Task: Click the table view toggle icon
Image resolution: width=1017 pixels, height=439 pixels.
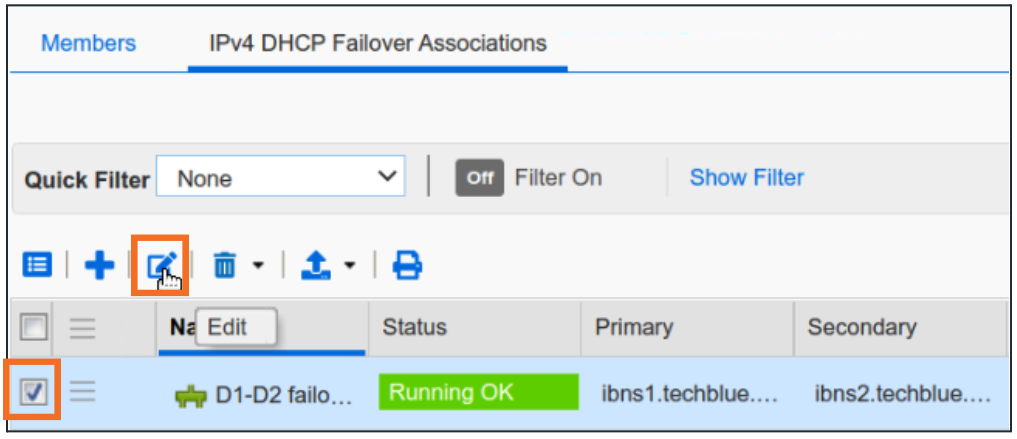Action: pyautogui.click(x=37, y=265)
